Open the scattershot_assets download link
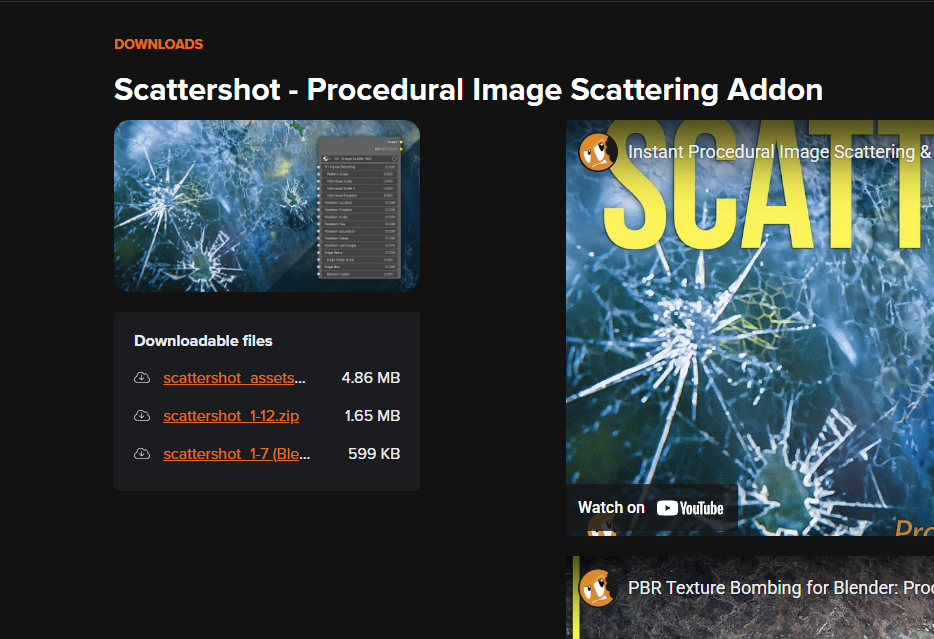Viewport: 934px width, 639px height. (234, 378)
